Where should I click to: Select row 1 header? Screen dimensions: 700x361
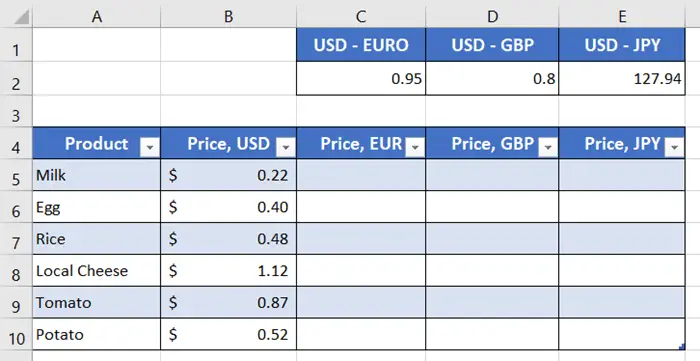coord(16,45)
